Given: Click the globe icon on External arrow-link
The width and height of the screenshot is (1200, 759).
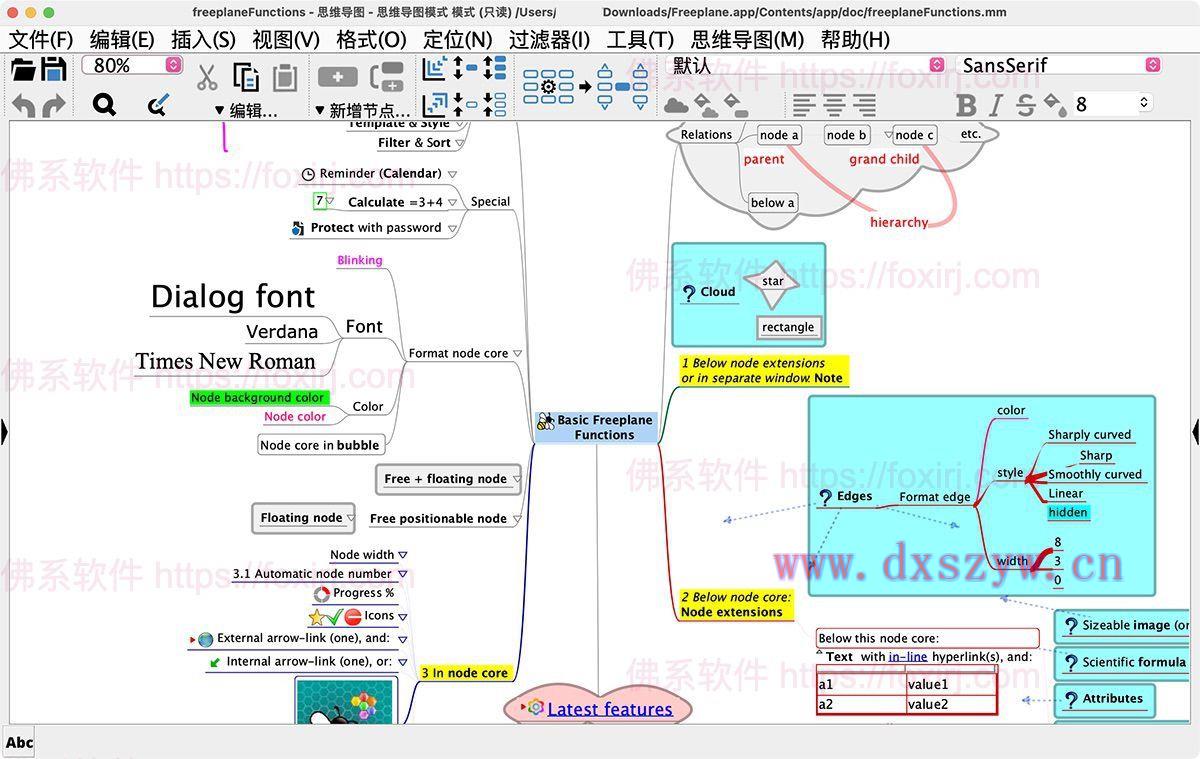Looking at the screenshot, I should coord(205,639).
